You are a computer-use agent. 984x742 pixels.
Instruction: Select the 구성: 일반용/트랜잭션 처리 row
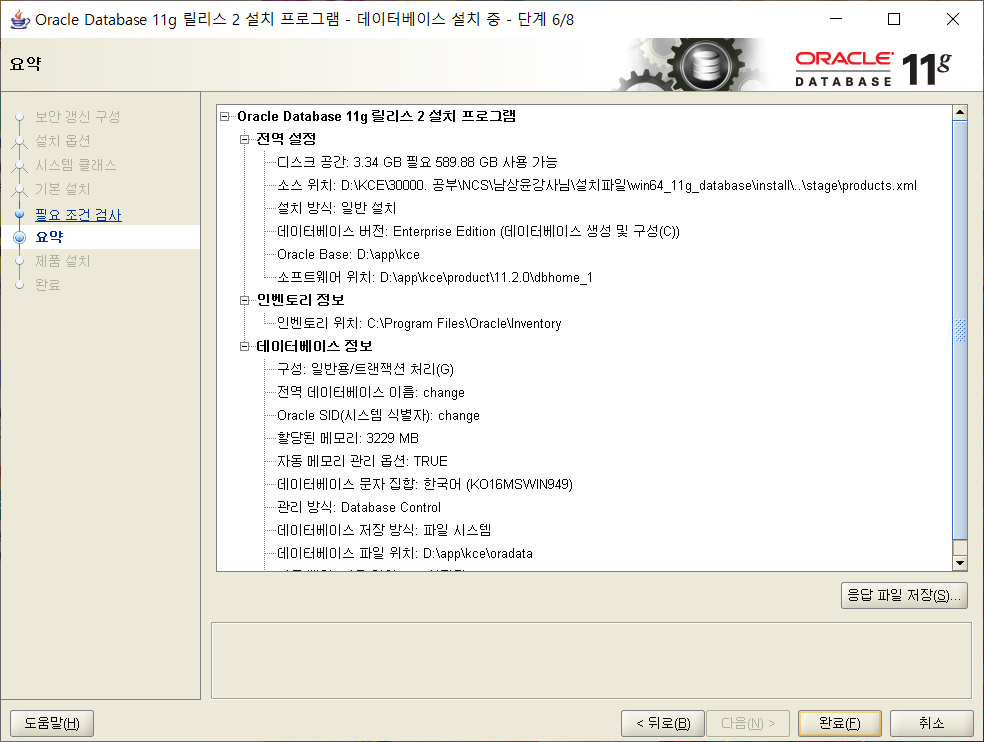tap(365, 369)
